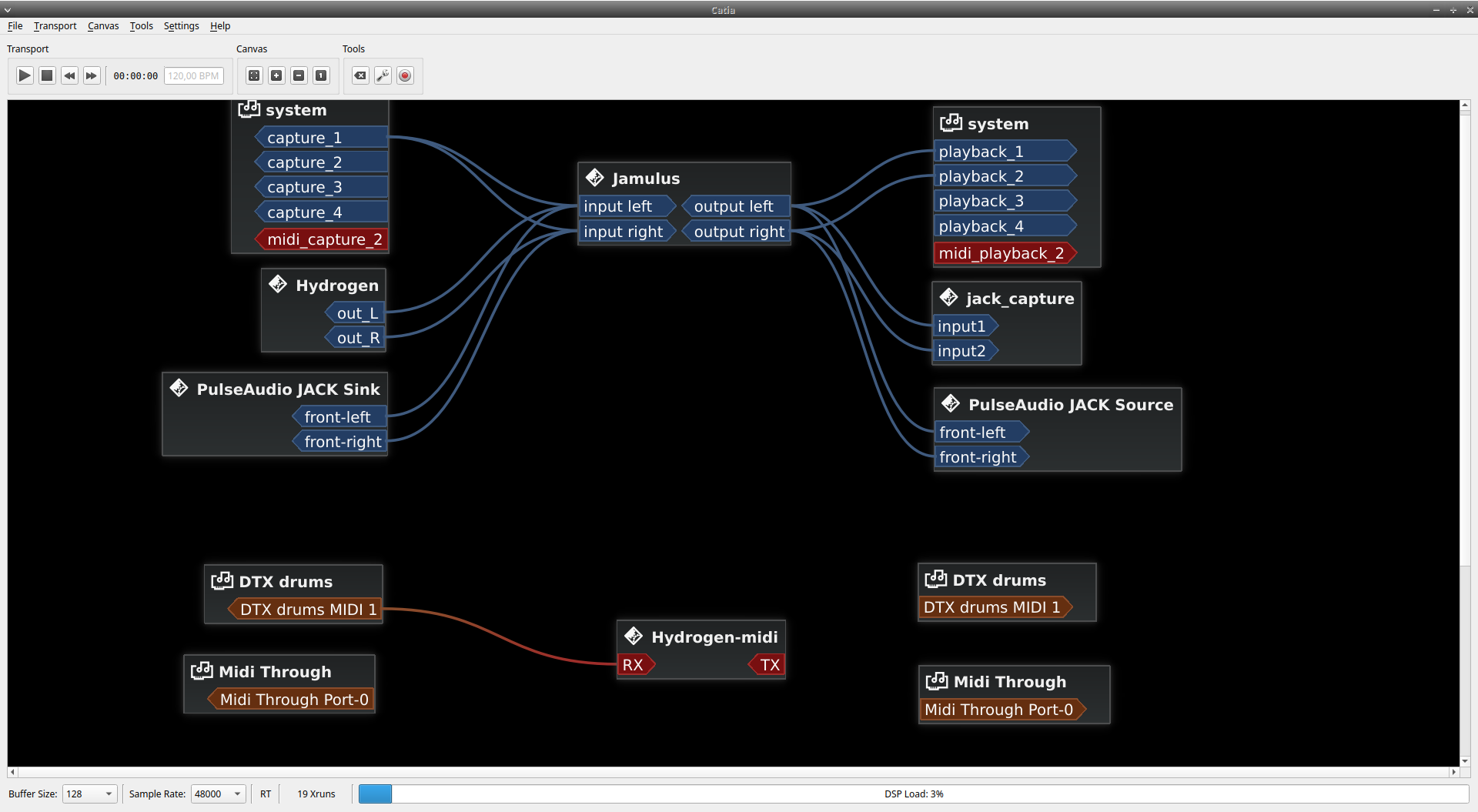
Task: Click the transport fast-forward button
Action: 92,75
